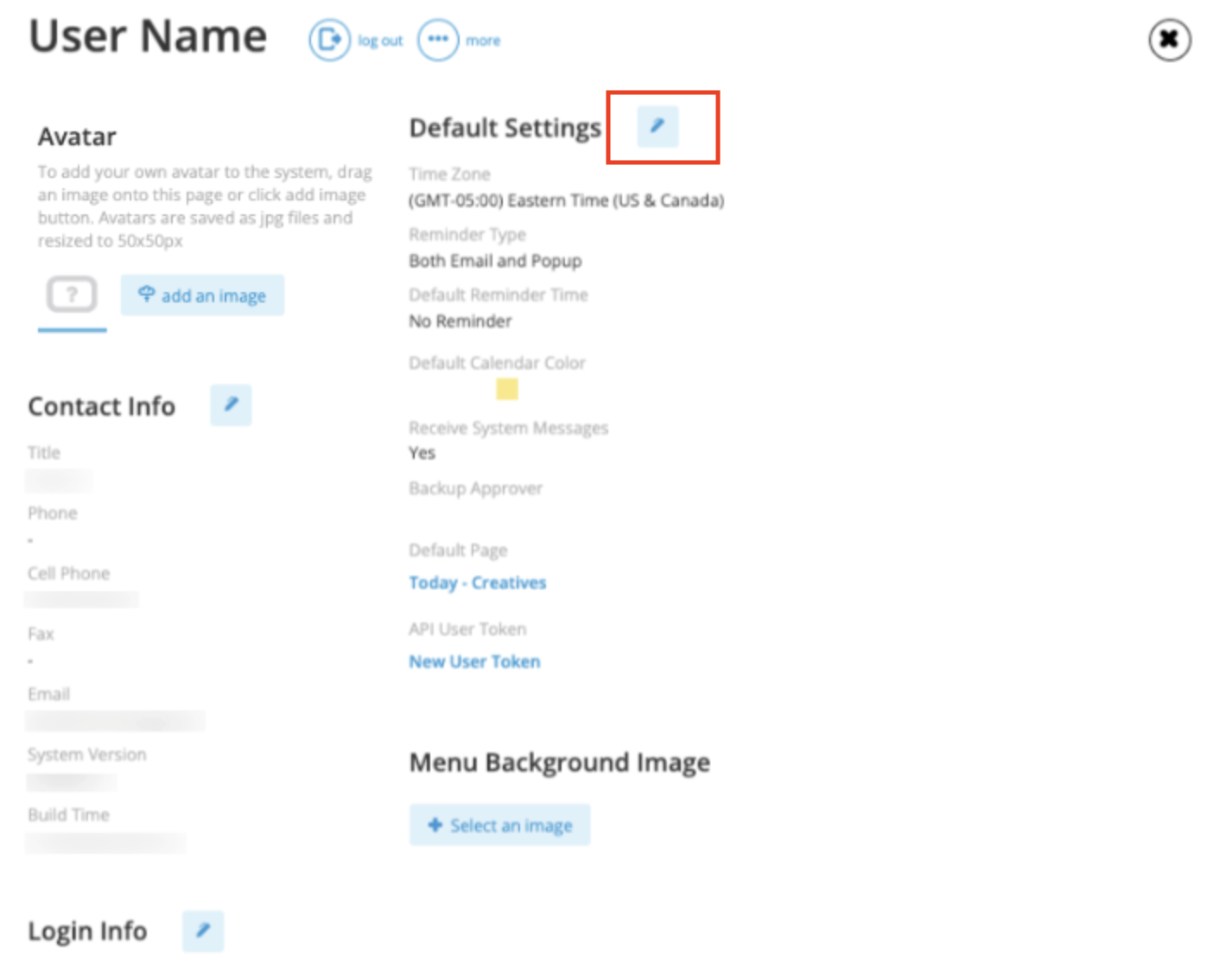The width and height of the screenshot is (1213, 980).
Task: Click the Build Time label
Action: pos(68,815)
